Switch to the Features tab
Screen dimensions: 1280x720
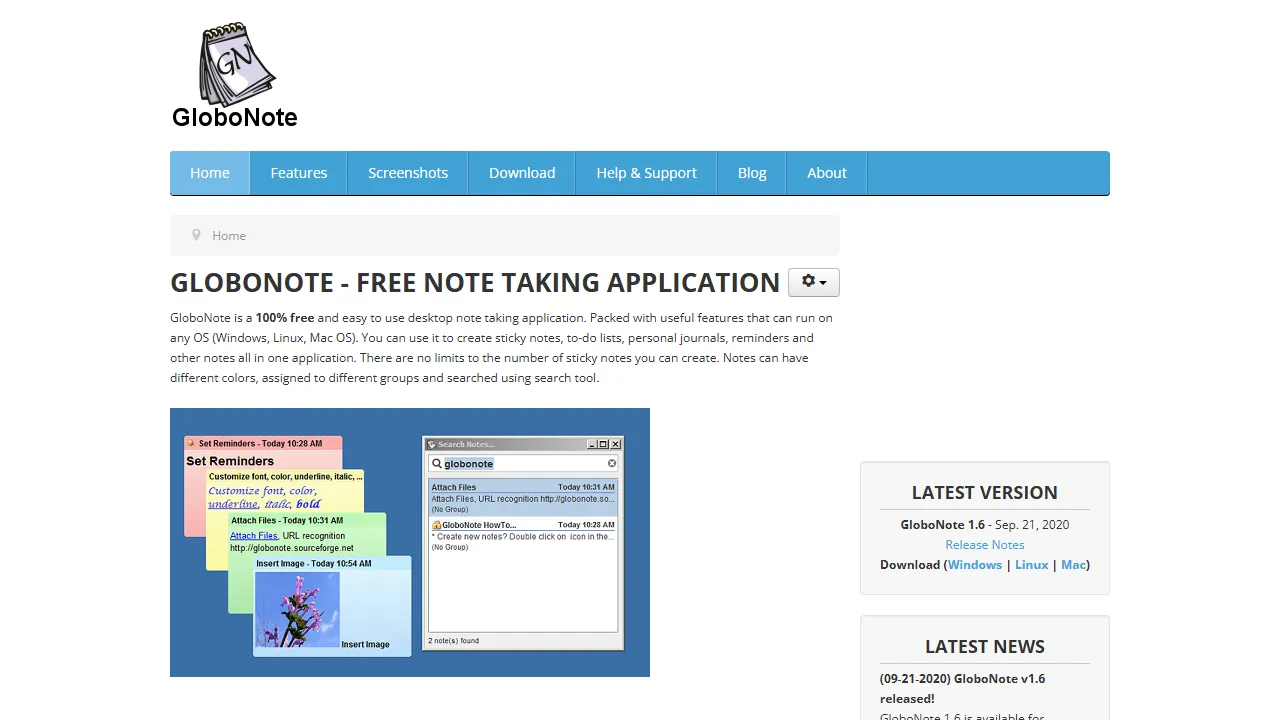click(x=298, y=172)
